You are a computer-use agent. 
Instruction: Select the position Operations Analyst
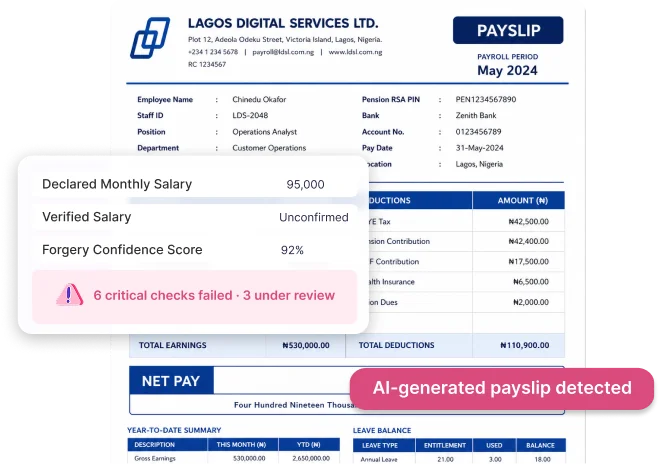[x=264, y=132]
